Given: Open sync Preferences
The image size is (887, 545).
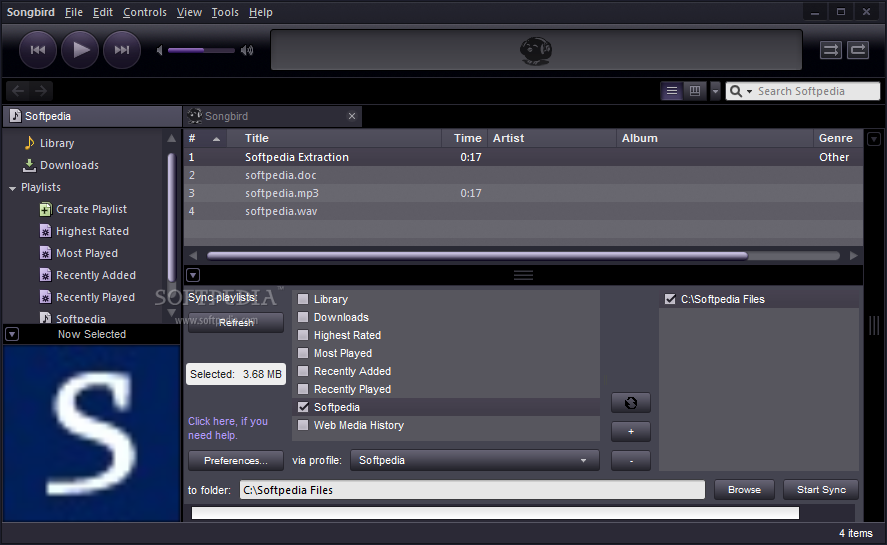Looking at the screenshot, I should point(236,461).
